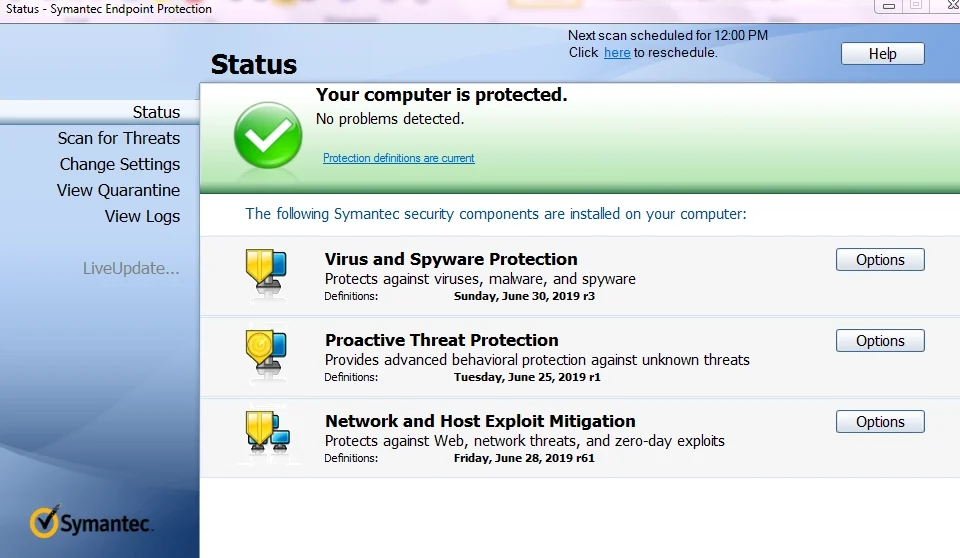This screenshot has width=960, height=558.
Task: Open View Logs from sidebar
Action: (142, 216)
